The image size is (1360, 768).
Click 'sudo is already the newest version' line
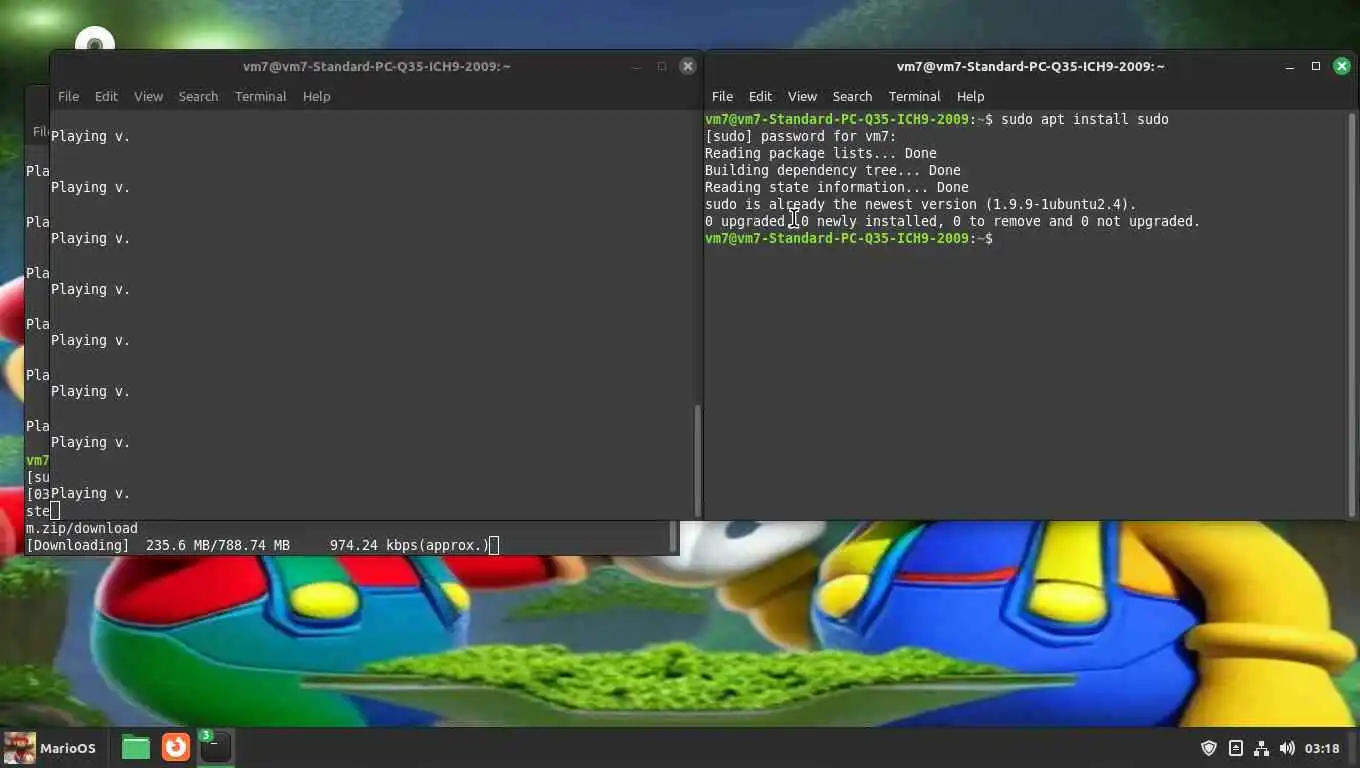[x=920, y=204]
